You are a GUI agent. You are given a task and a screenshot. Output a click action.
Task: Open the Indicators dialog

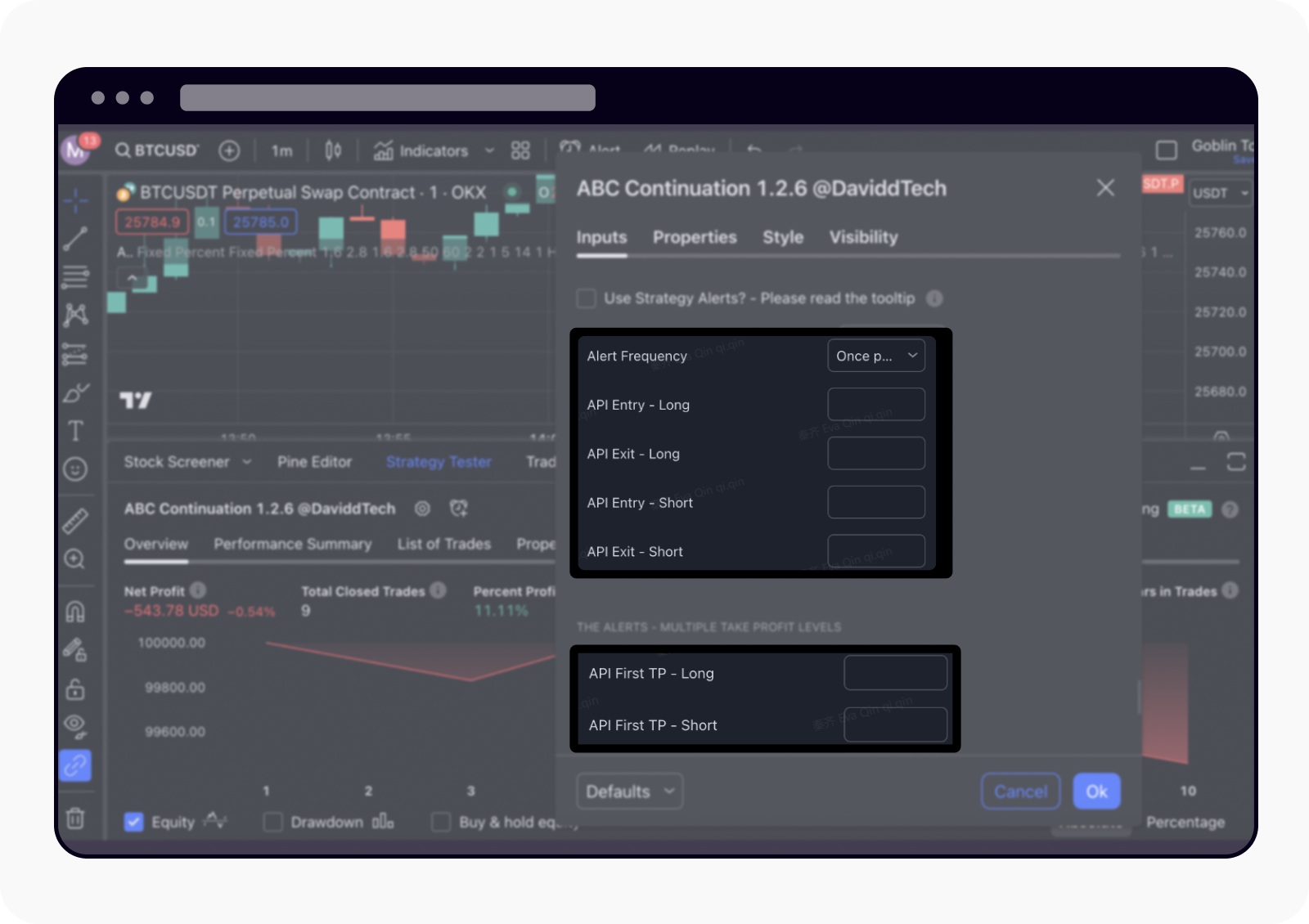click(421, 150)
